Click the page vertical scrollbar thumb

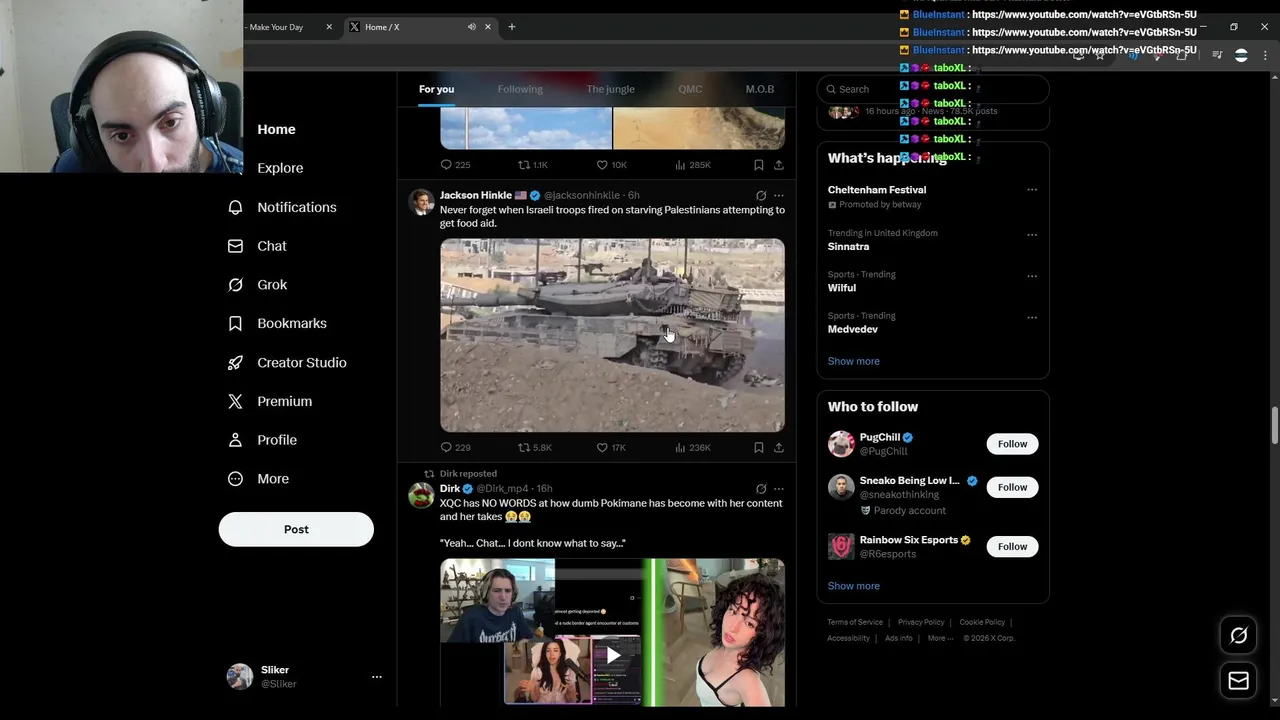(x=1274, y=425)
